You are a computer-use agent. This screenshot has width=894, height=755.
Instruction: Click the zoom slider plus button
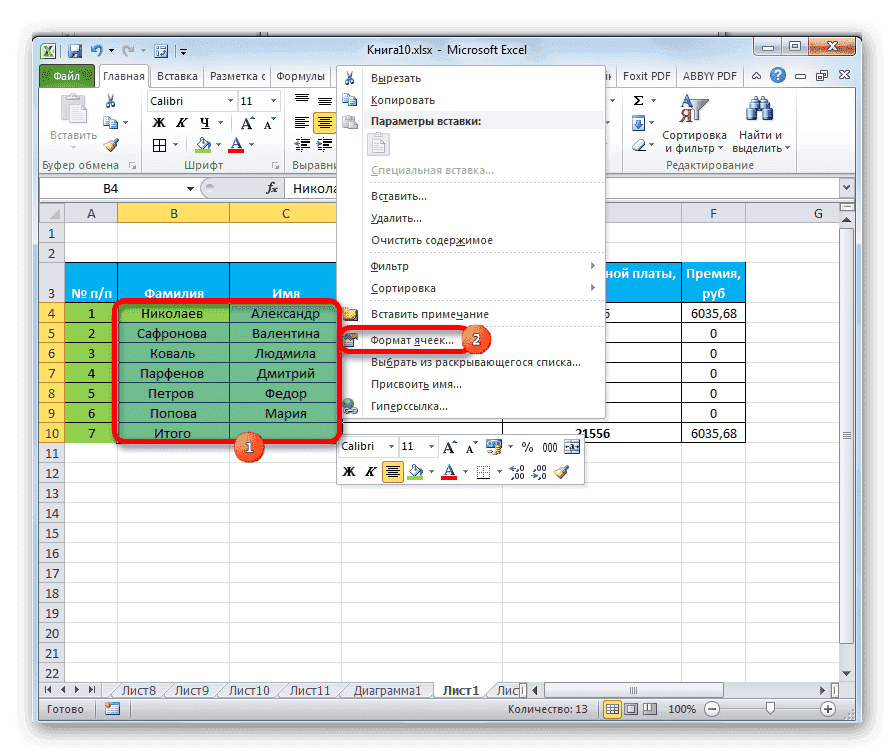[827, 708]
